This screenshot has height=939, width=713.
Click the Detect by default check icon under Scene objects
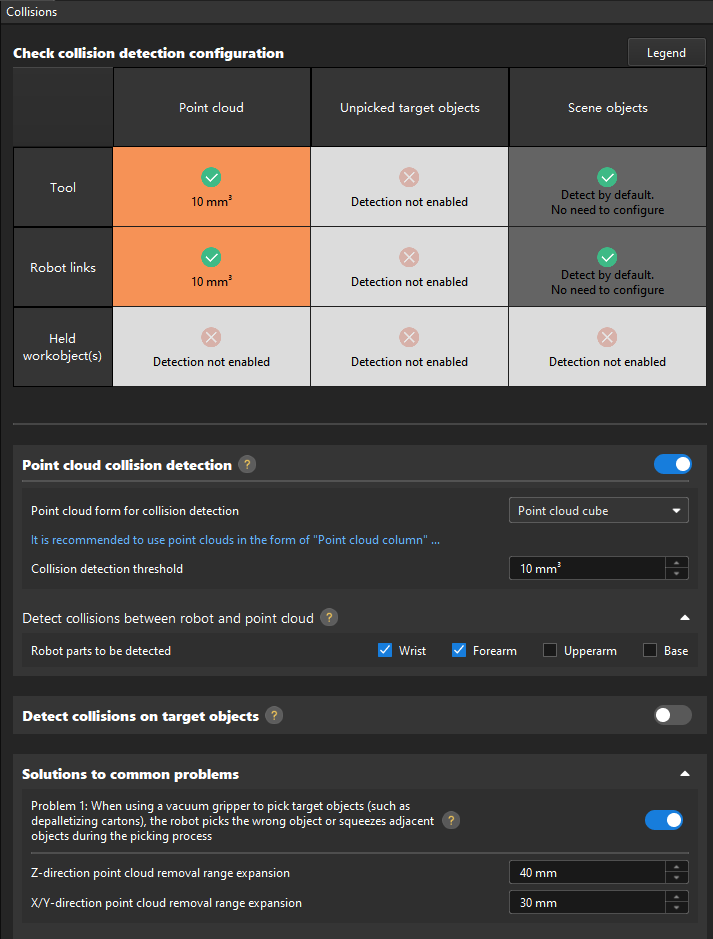pos(607,177)
